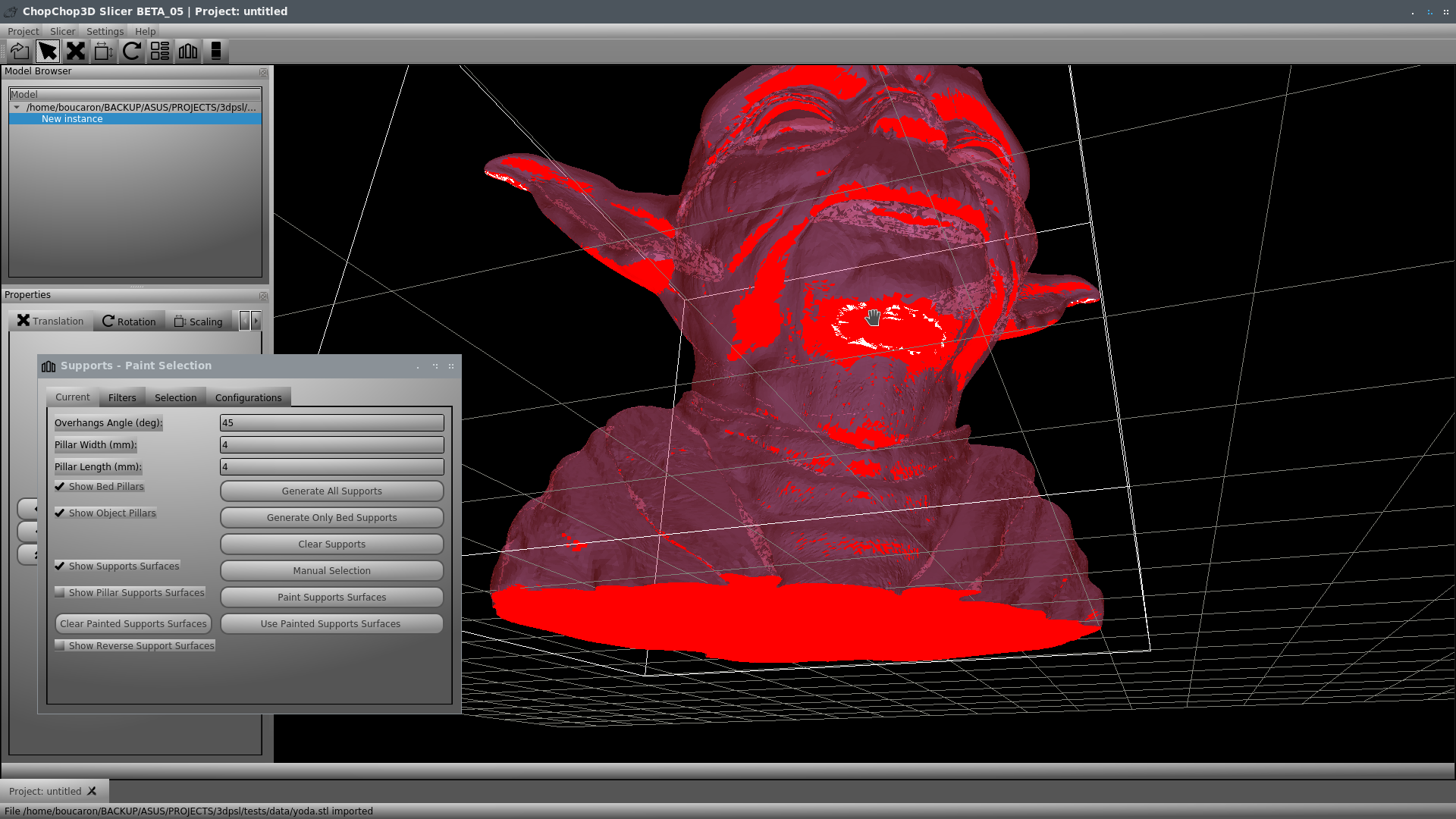The width and height of the screenshot is (1456, 819).
Task: Open the layout list toolbar icon
Action: [x=159, y=51]
